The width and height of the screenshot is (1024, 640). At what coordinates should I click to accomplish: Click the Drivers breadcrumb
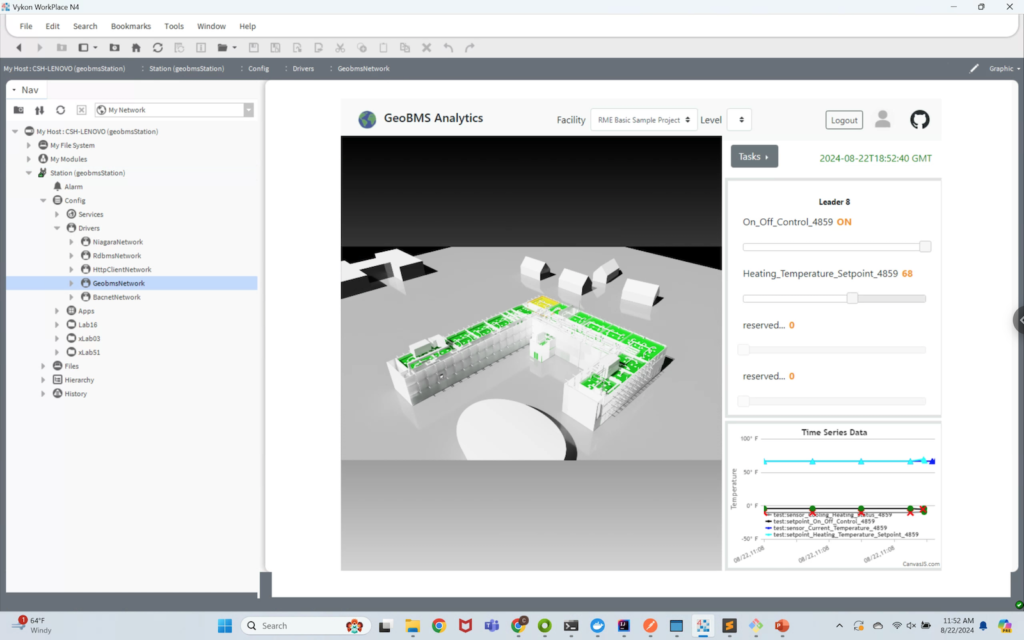coord(303,68)
